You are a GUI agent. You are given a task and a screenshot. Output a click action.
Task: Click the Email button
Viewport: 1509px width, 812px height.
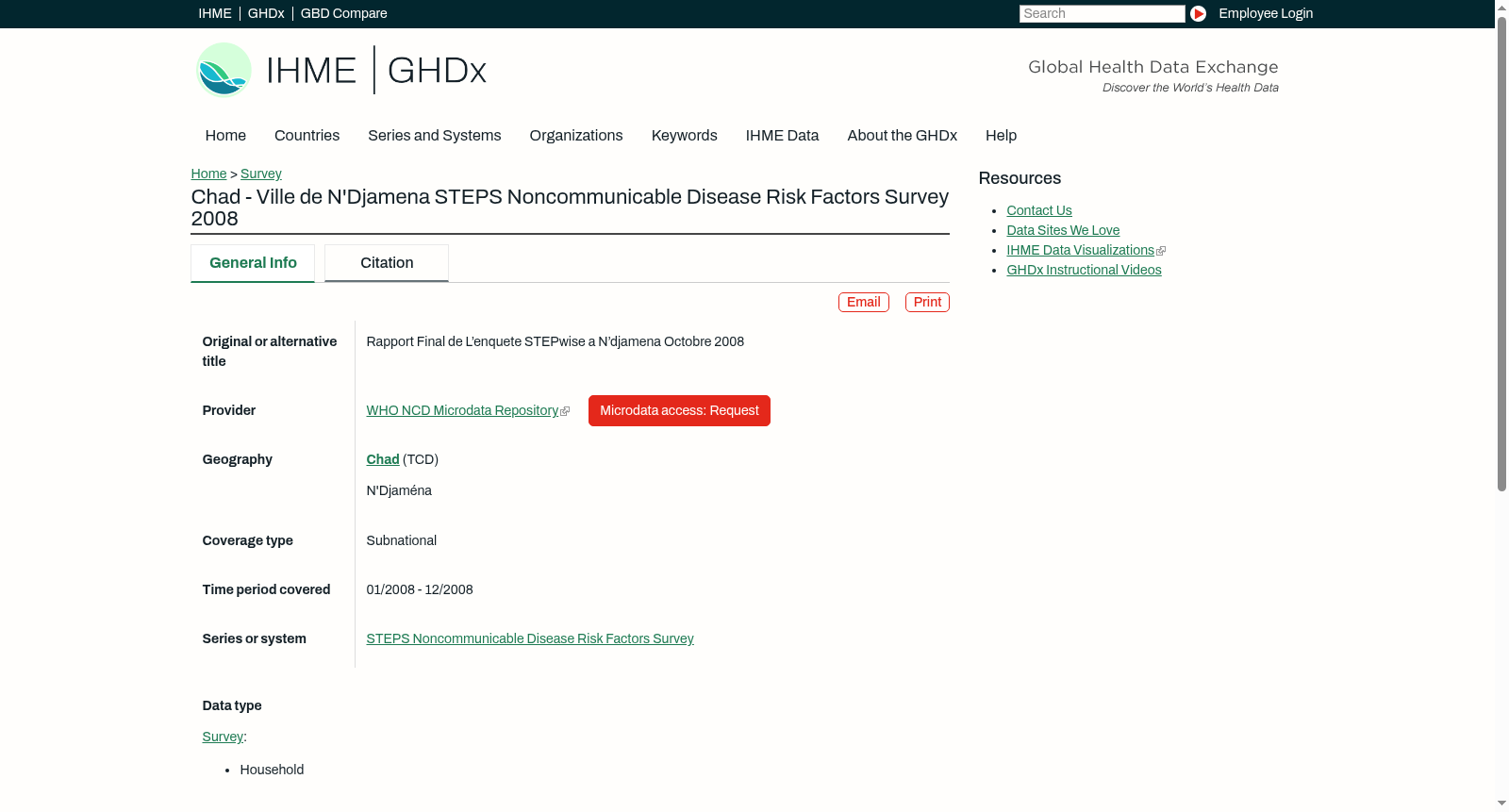tap(864, 302)
